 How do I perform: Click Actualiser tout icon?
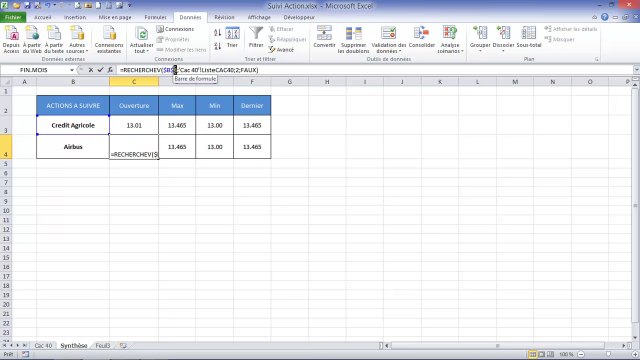click(141, 34)
